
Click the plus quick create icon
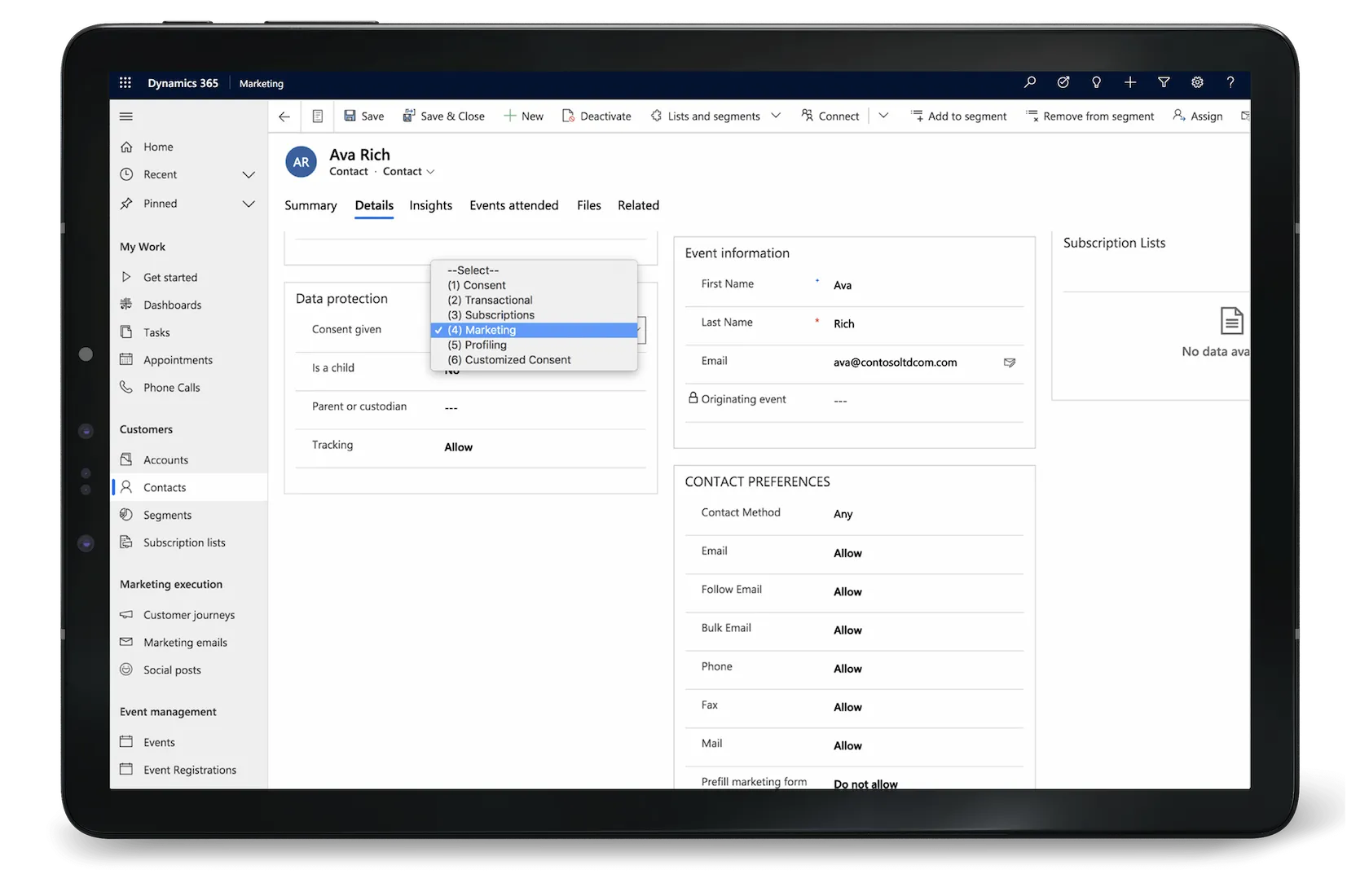coord(1130,82)
